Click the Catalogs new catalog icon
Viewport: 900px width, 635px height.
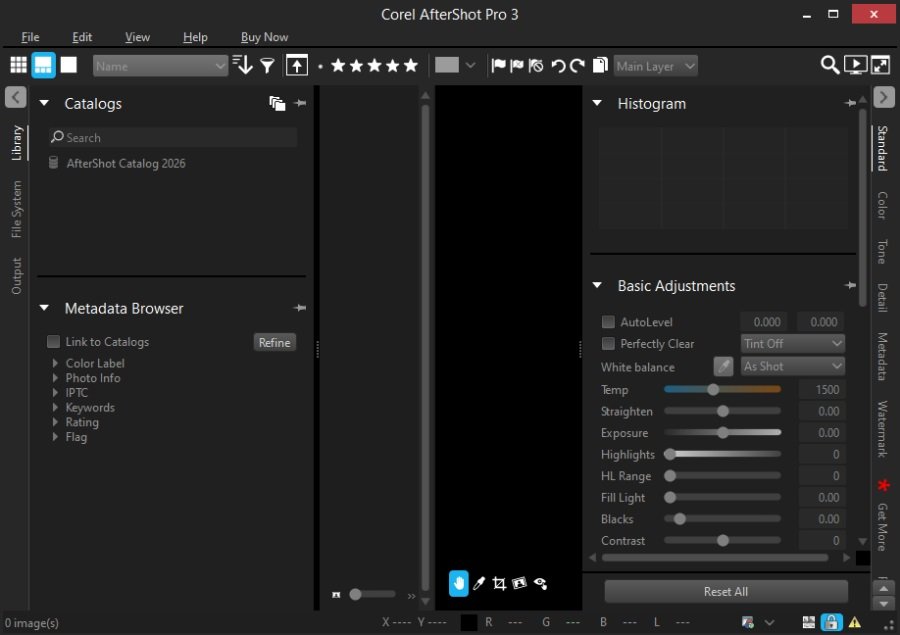277,103
